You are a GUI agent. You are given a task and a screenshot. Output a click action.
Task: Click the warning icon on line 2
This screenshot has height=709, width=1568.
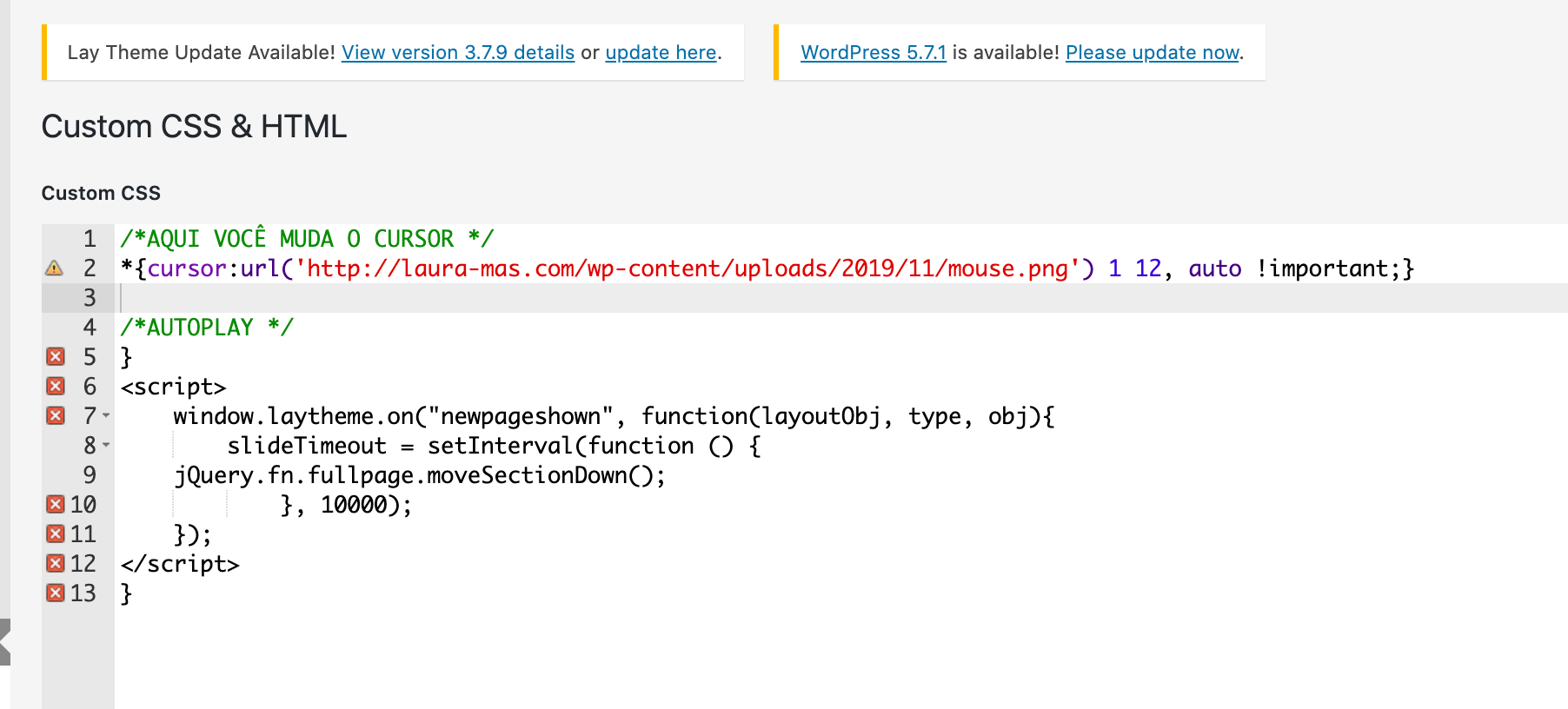coord(56,268)
